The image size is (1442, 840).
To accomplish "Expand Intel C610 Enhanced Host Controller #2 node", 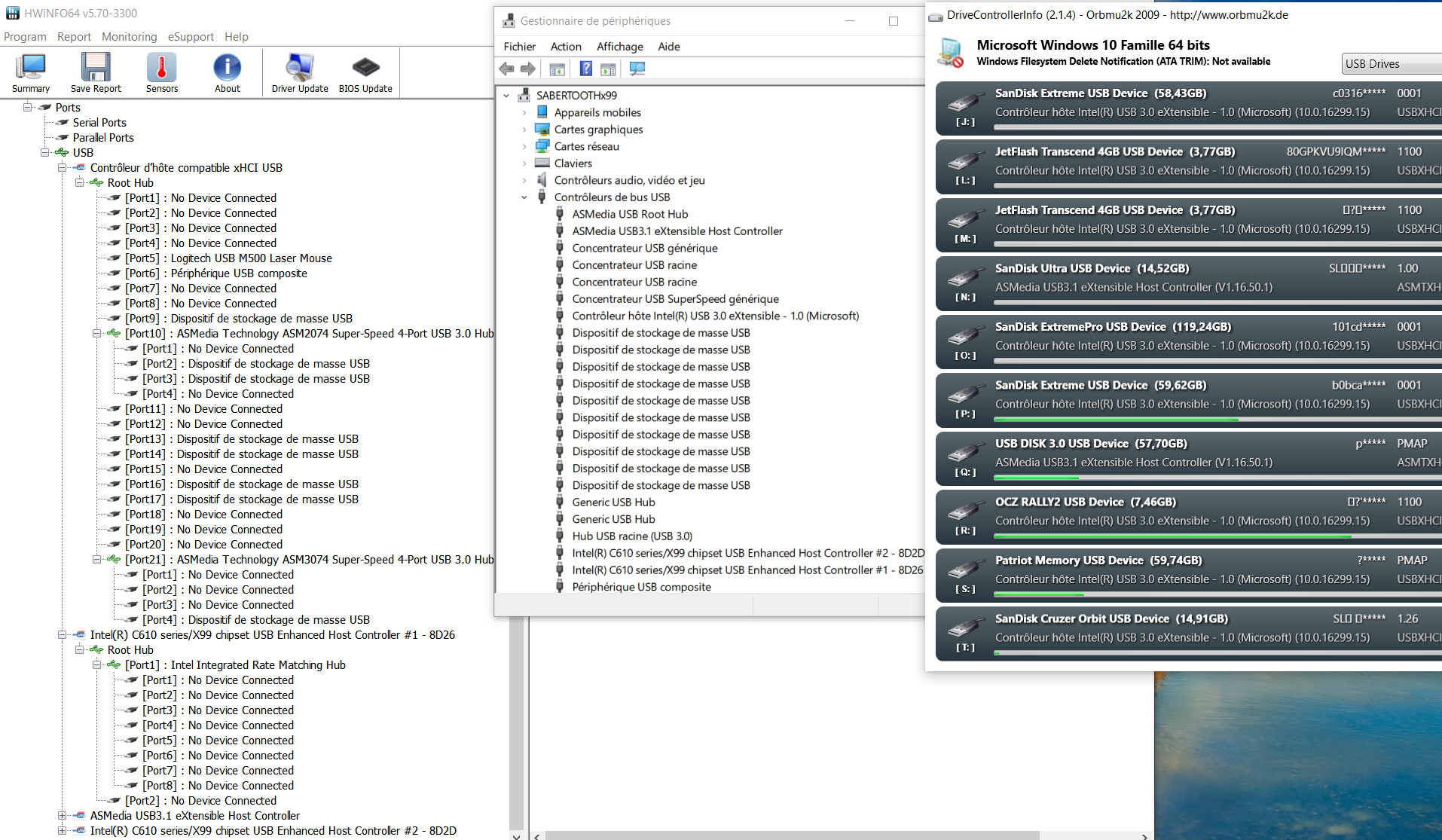I will pos(63,830).
